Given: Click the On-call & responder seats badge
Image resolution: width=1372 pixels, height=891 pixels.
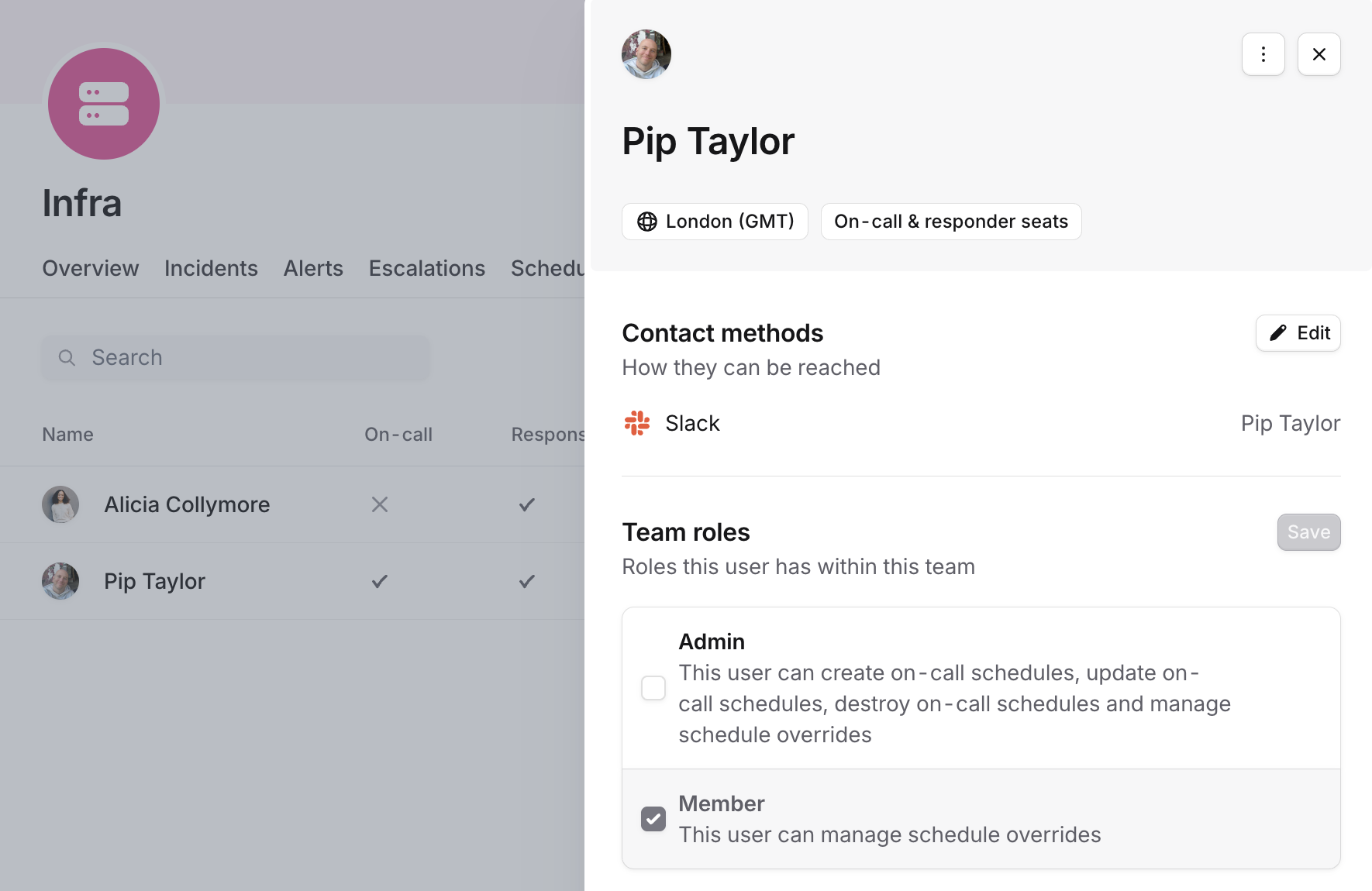Looking at the screenshot, I should 950,222.
